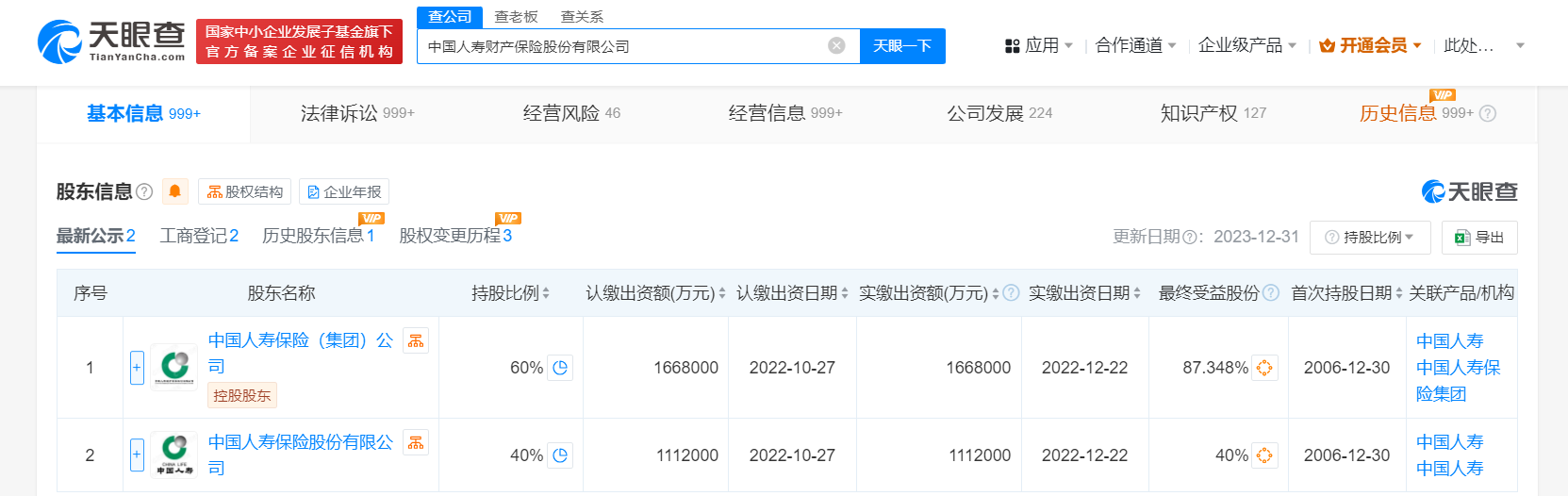The width and height of the screenshot is (1568, 496).
Task: Switch to 查关系 search tab
Action: tap(582, 17)
